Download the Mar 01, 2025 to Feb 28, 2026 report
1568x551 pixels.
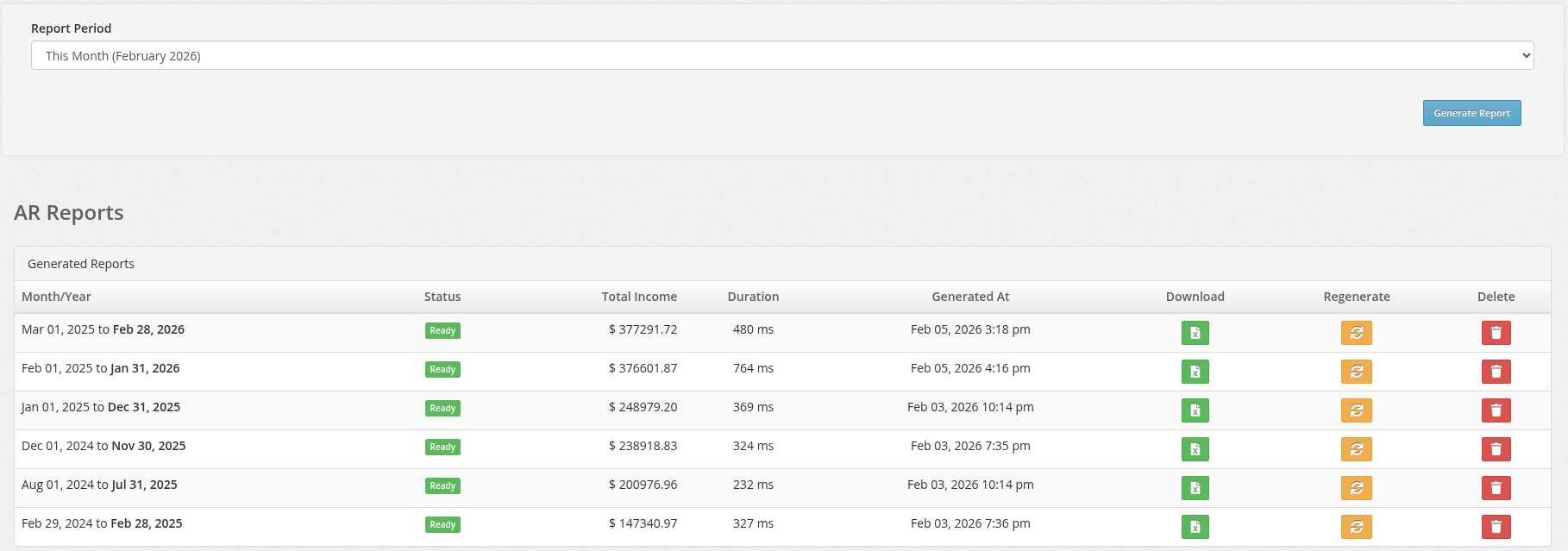coord(1195,333)
